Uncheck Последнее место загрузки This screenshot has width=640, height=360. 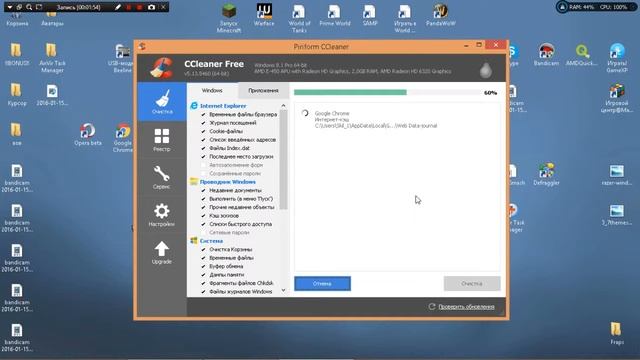pos(203,157)
